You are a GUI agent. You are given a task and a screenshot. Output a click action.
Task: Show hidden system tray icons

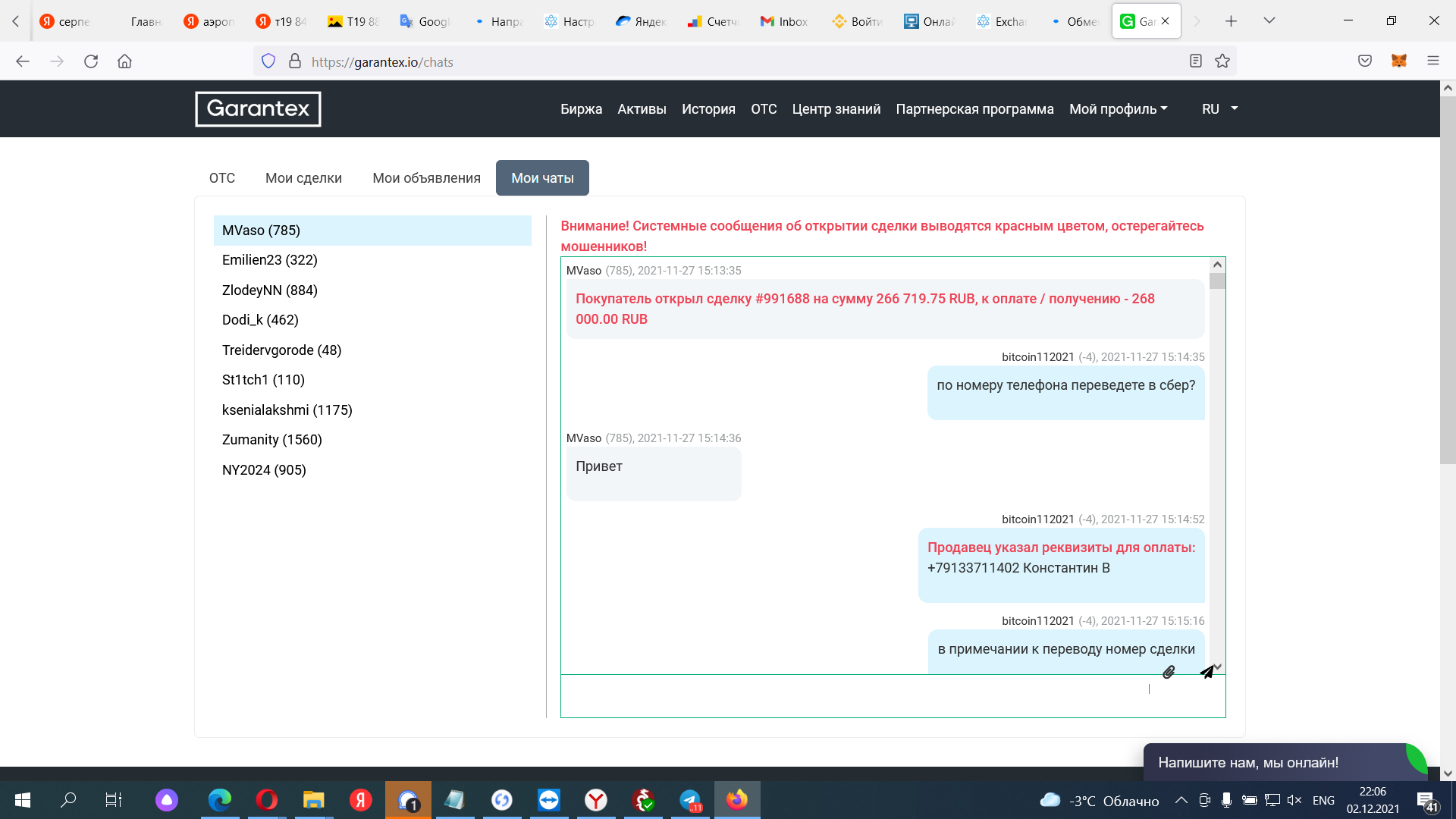coord(1181,800)
